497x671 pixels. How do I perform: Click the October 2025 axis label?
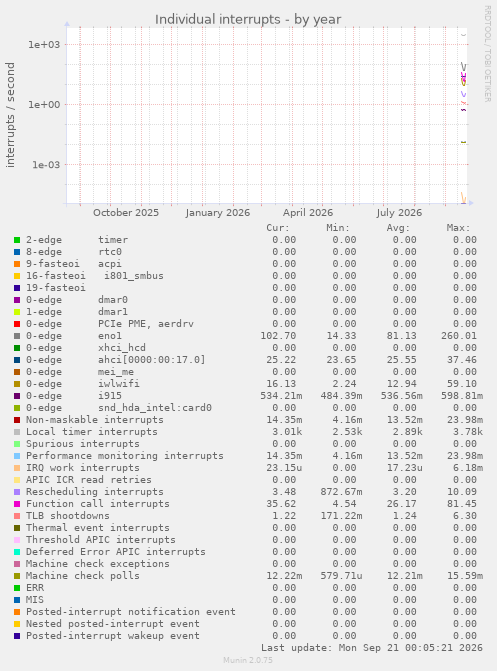[126, 213]
